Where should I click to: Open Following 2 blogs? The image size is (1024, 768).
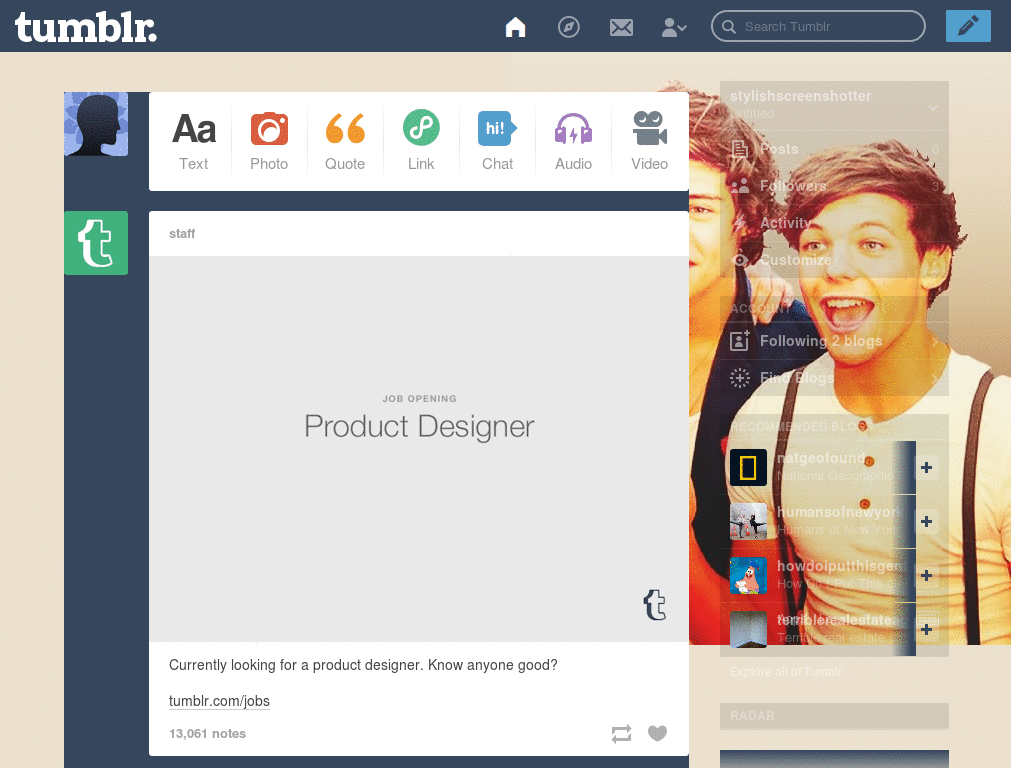(834, 341)
